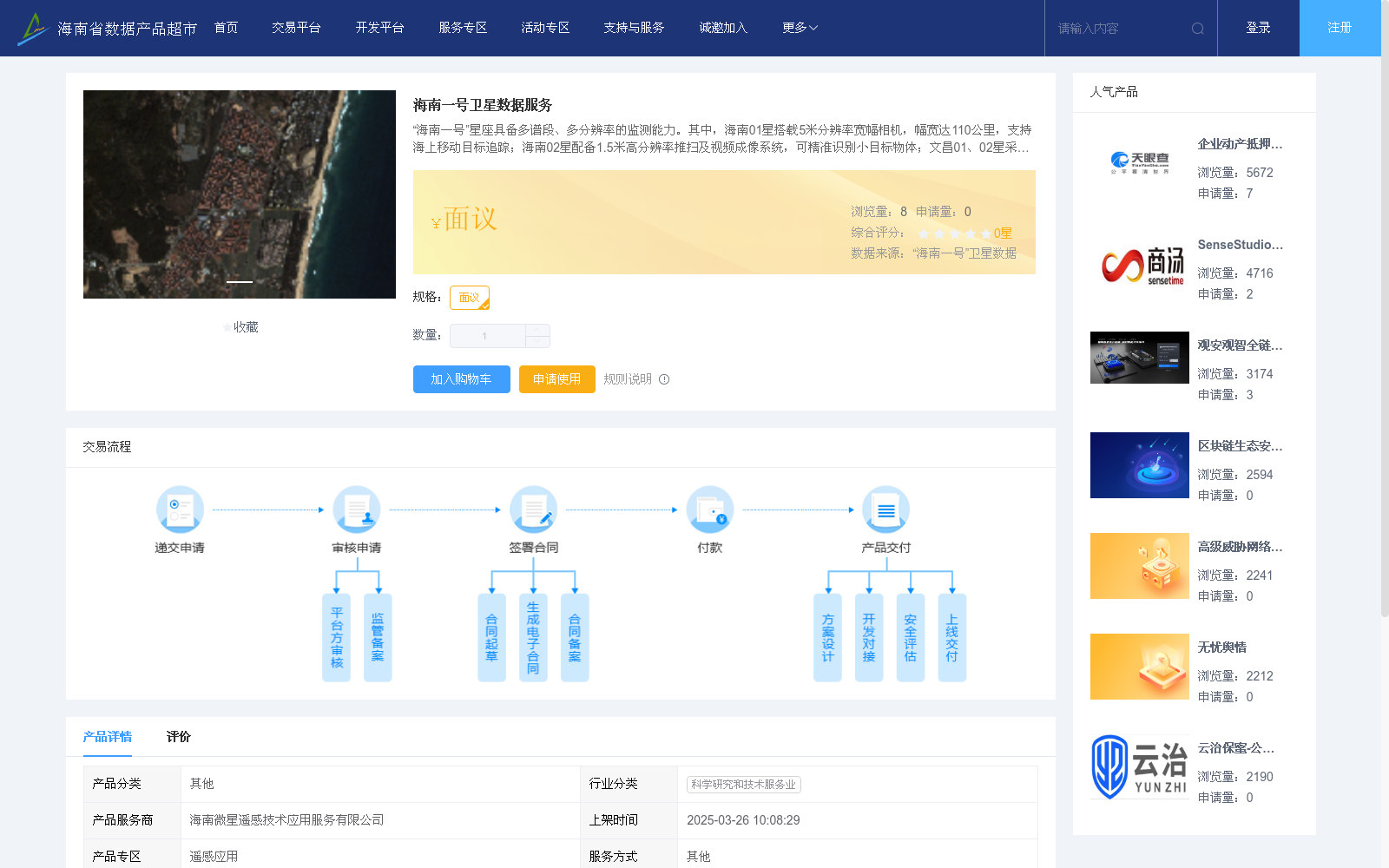Click the 生成电子合同 flow box
Viewport: 1389px width, 868px height.
point(533,637)
